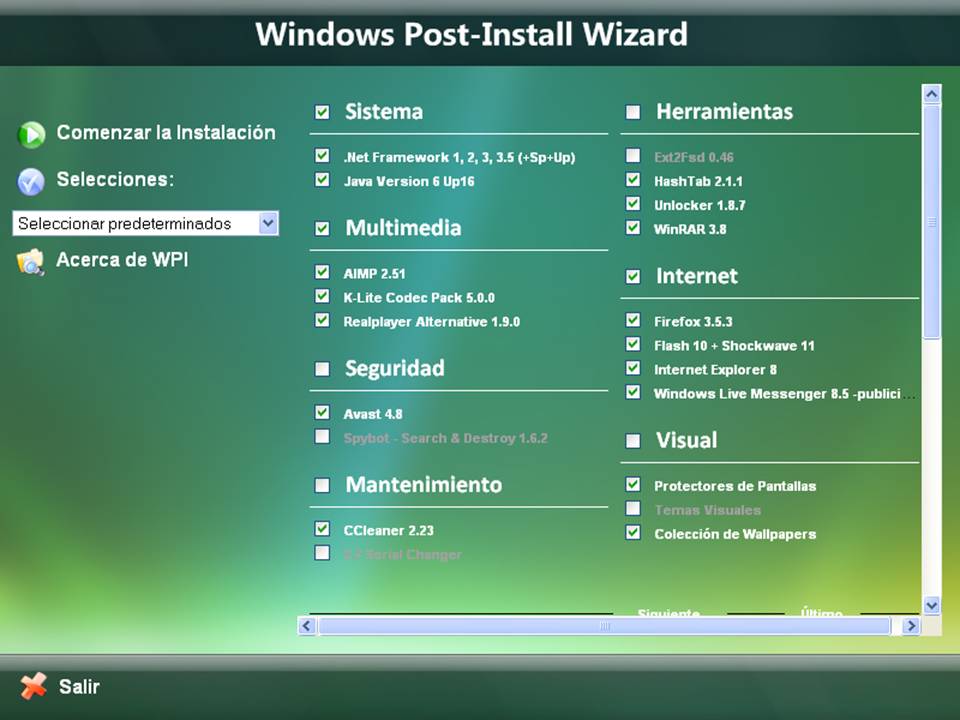Click Comenzar la Instalación
The image size is (960, 720).
coord(165,132)
